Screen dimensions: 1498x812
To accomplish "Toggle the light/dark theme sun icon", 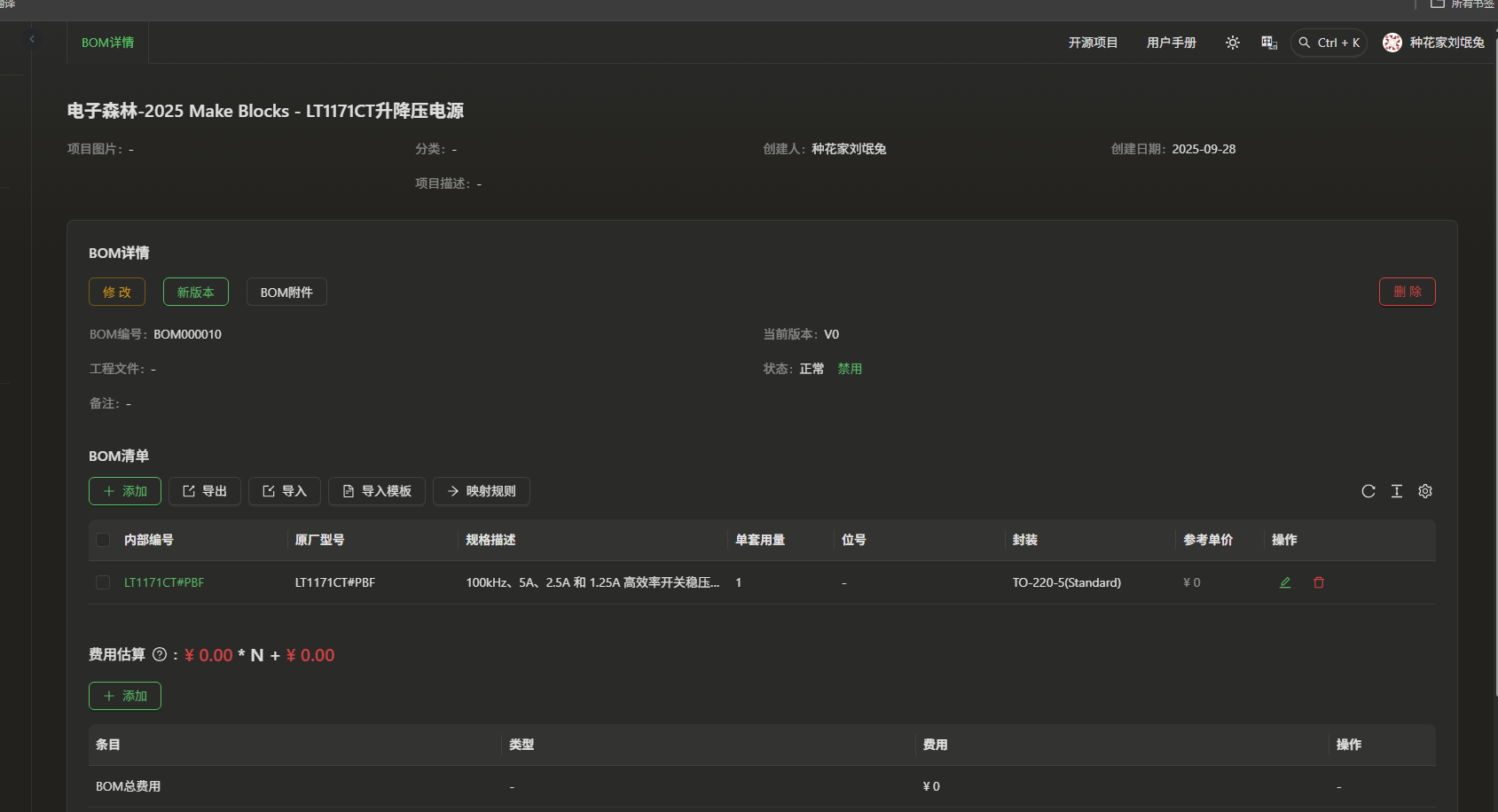I will tap(1232, 43).
